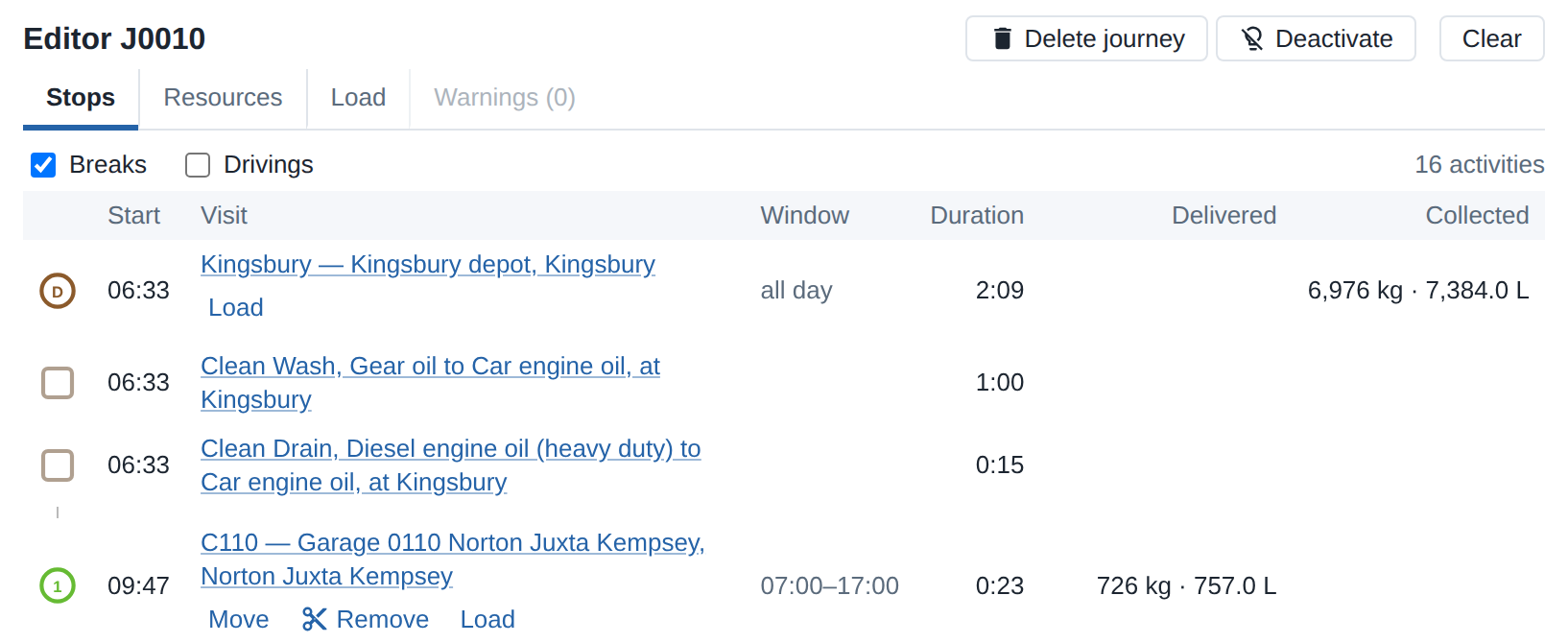Switch to the Stops tab
Viewport: 1568px width, 643px height.
(x=81, y=98)
